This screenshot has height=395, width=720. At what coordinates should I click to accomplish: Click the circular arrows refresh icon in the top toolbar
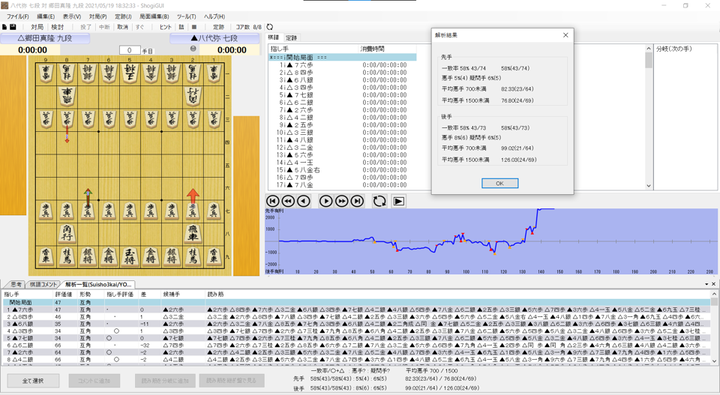tap(270, 27)
